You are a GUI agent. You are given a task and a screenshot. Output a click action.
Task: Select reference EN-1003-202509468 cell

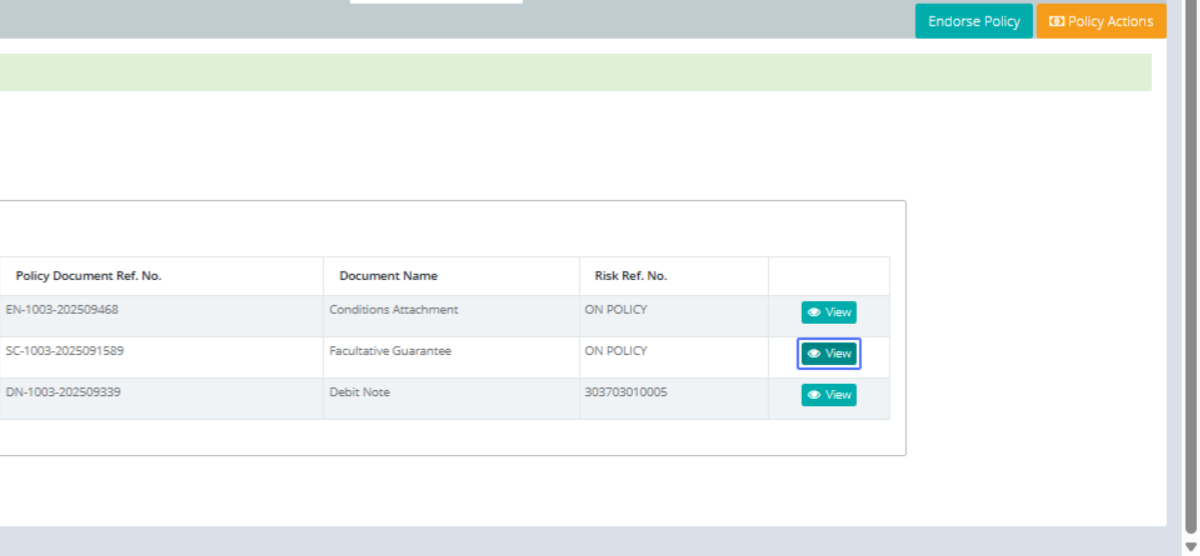click(x=62, y=310)
